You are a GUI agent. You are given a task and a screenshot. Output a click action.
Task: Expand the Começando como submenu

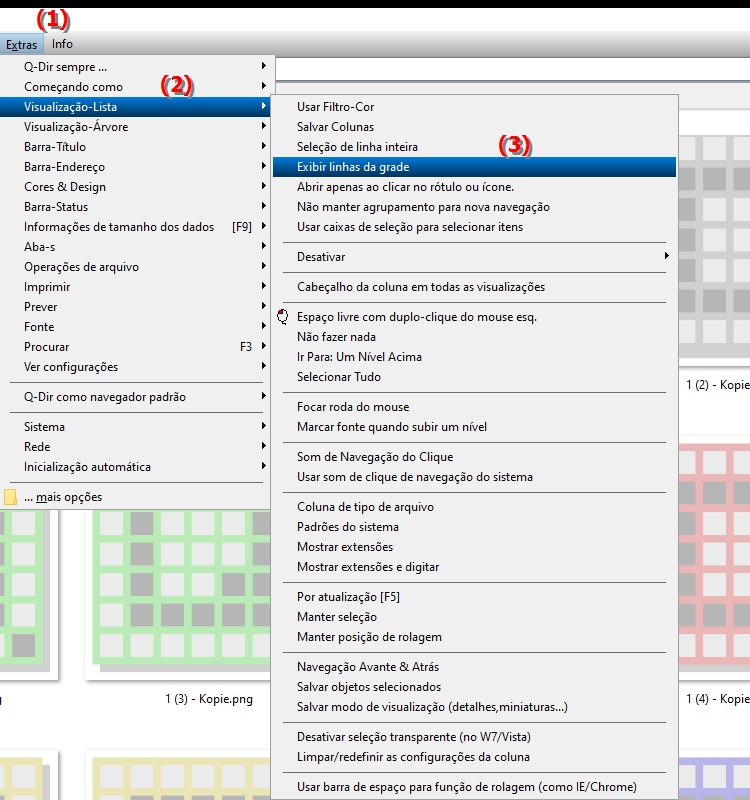coord(136,87)
